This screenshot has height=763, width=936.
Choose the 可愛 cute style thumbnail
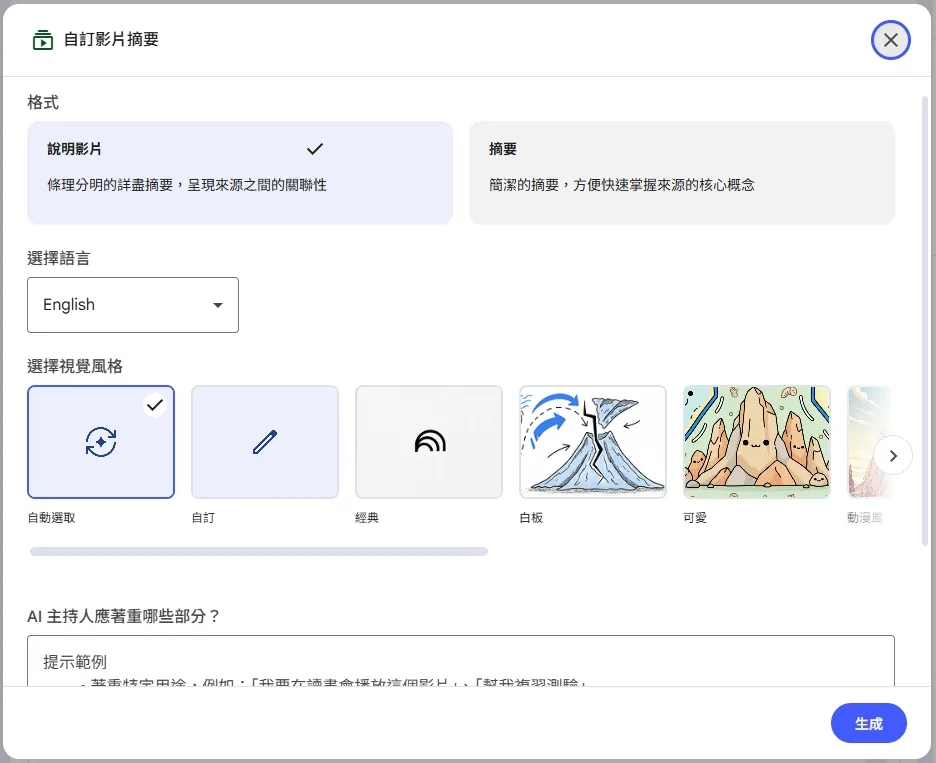(x=757, y=441)
